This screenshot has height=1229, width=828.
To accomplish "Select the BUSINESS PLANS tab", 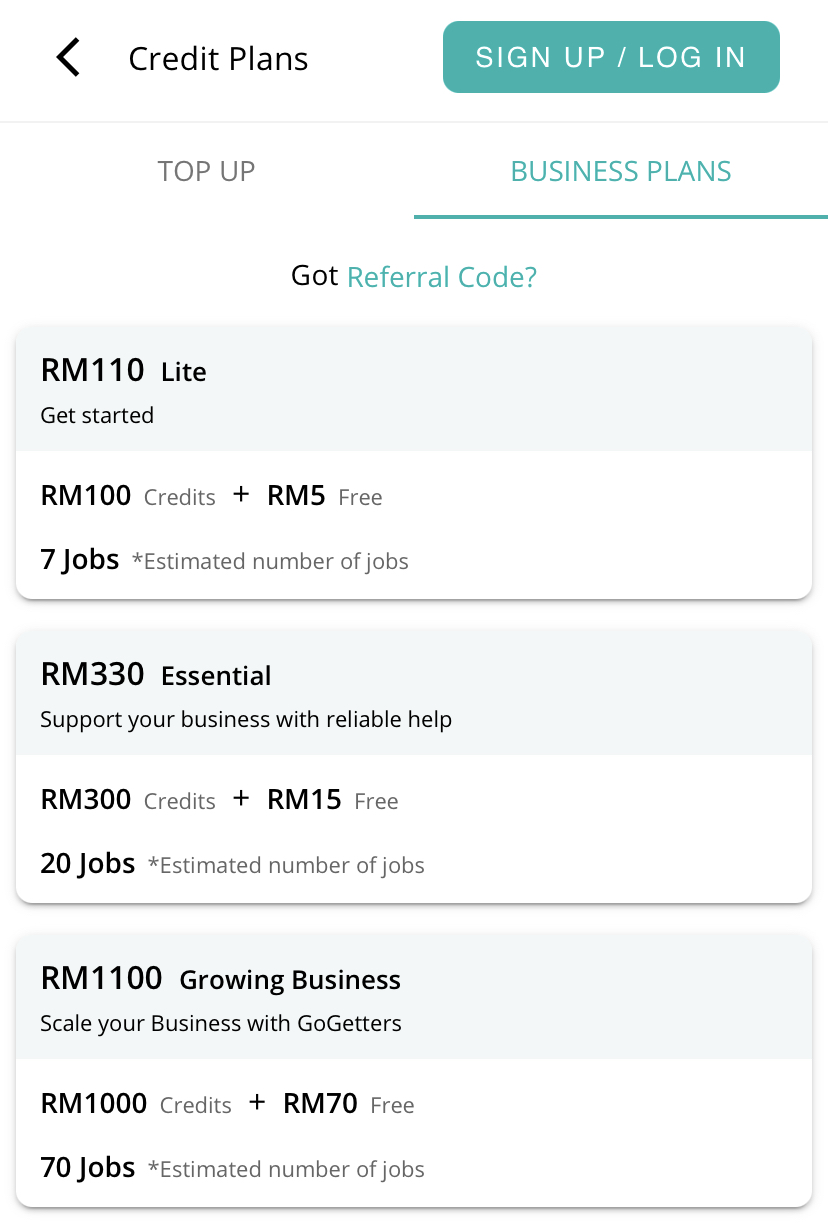I will point(620,171).
